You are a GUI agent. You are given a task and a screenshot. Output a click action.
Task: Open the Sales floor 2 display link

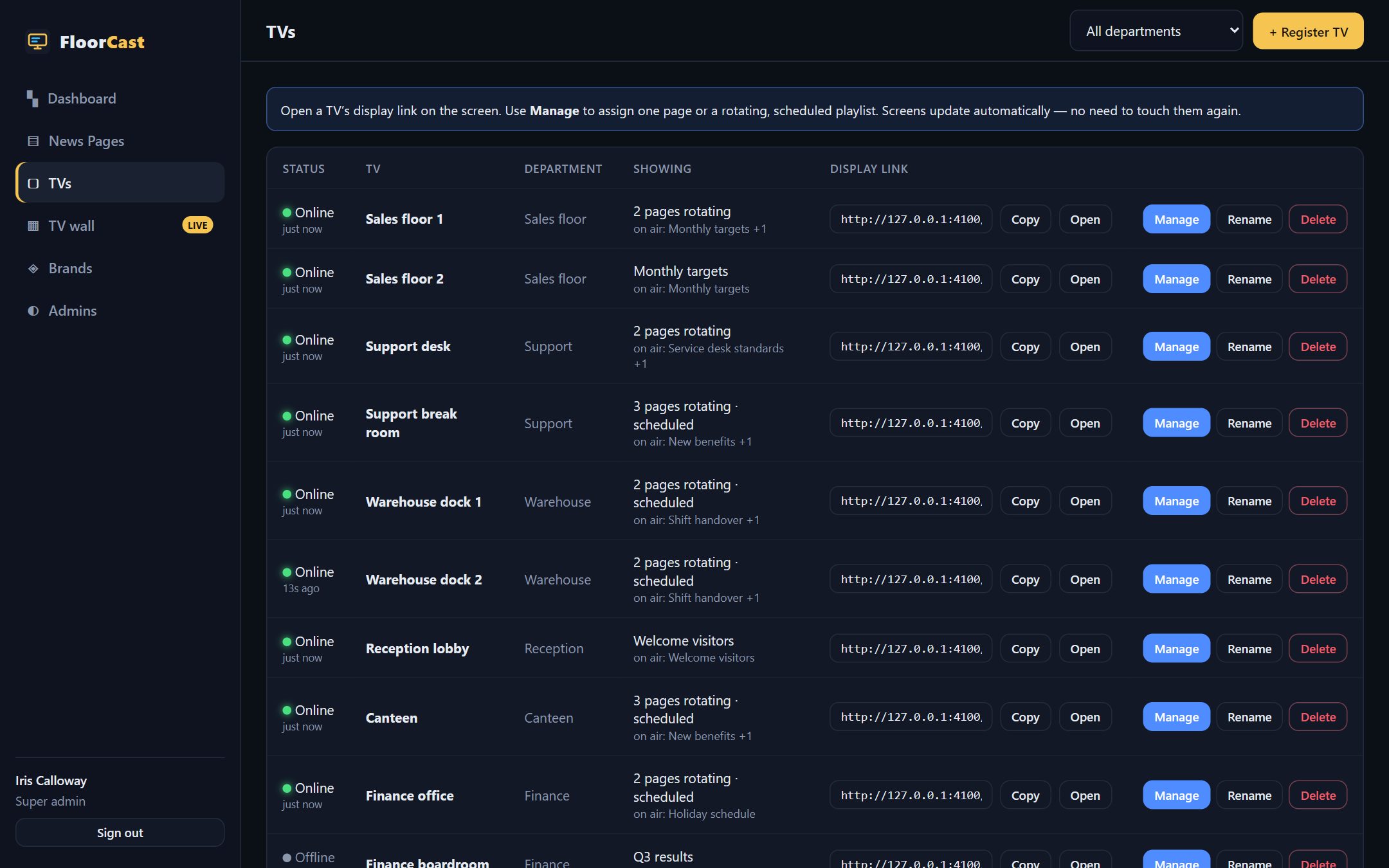[1085, 279]
